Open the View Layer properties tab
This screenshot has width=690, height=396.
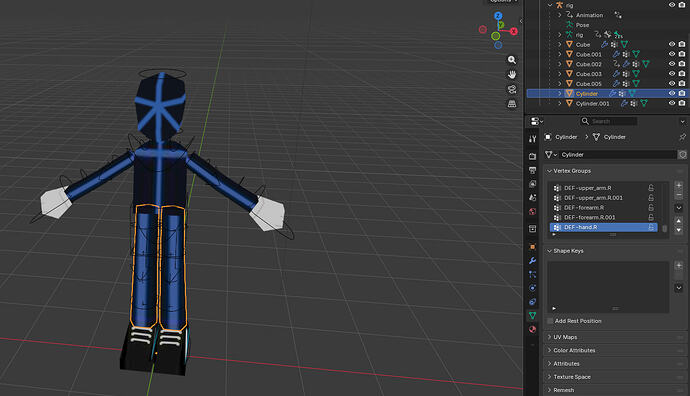(x=532, y=183)
